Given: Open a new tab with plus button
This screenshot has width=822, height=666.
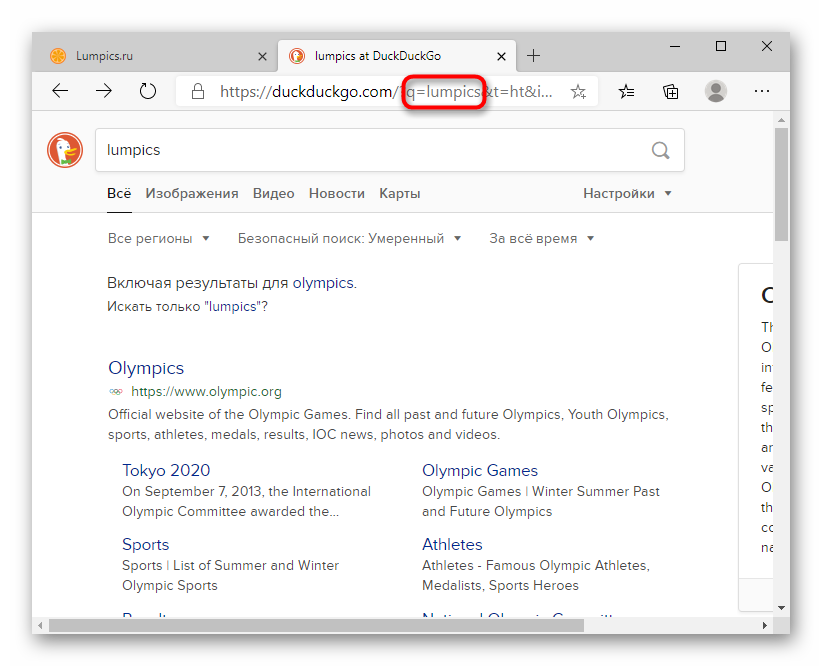Looking at the screenshot, I should (534, 56).
